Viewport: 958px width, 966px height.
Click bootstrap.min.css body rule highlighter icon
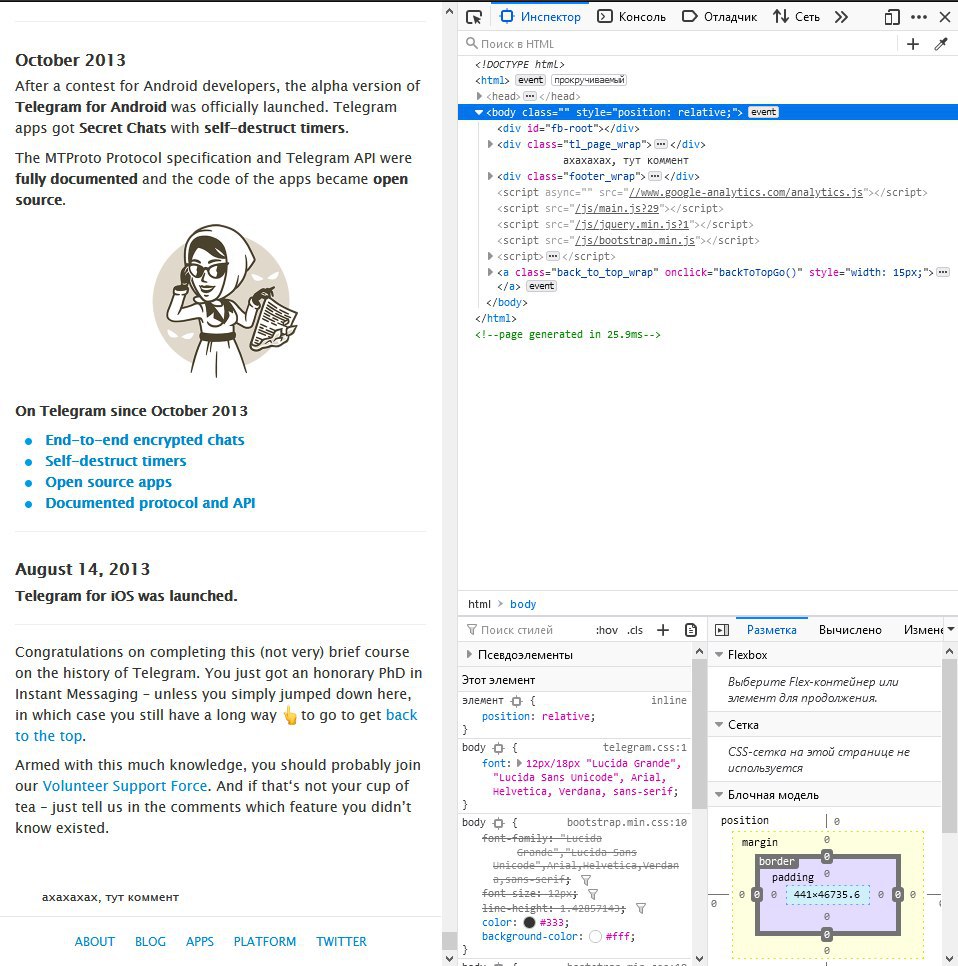click(498, 822)
